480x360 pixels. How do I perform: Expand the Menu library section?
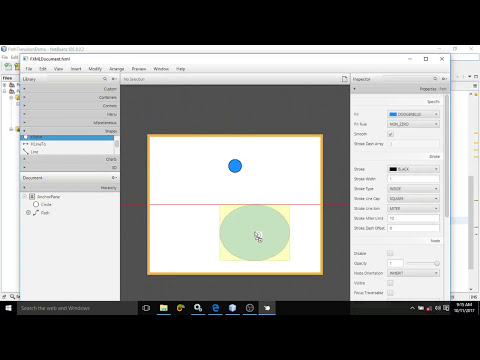point(70,114)
